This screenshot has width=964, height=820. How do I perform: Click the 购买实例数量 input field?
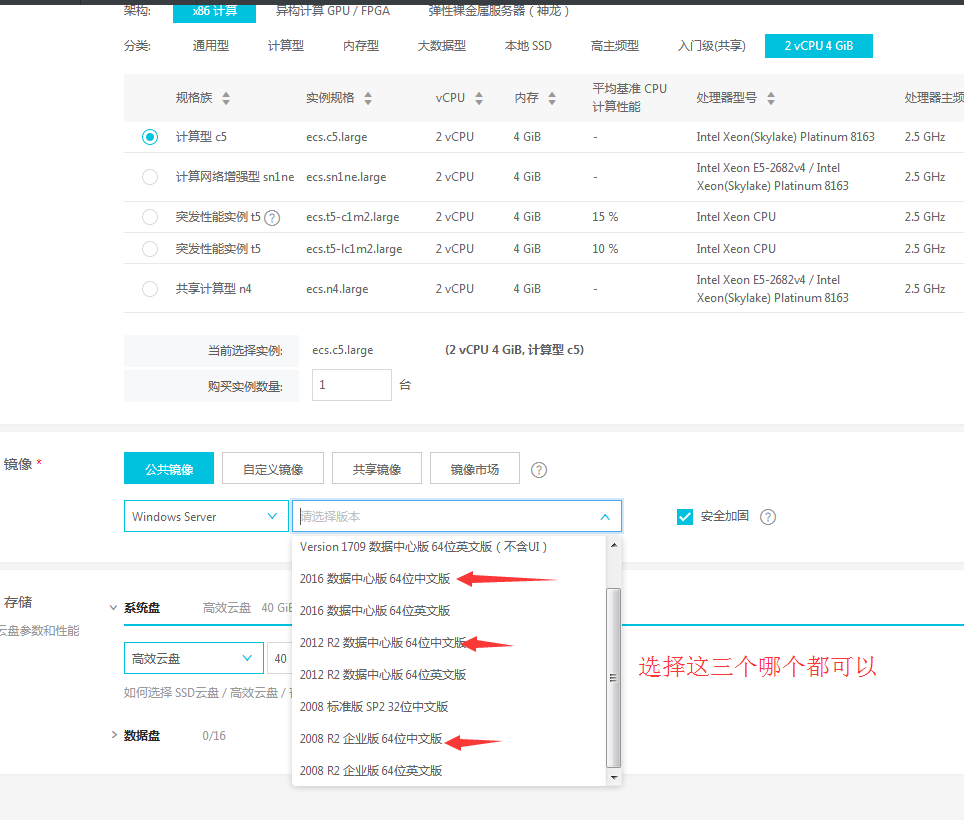351,385
